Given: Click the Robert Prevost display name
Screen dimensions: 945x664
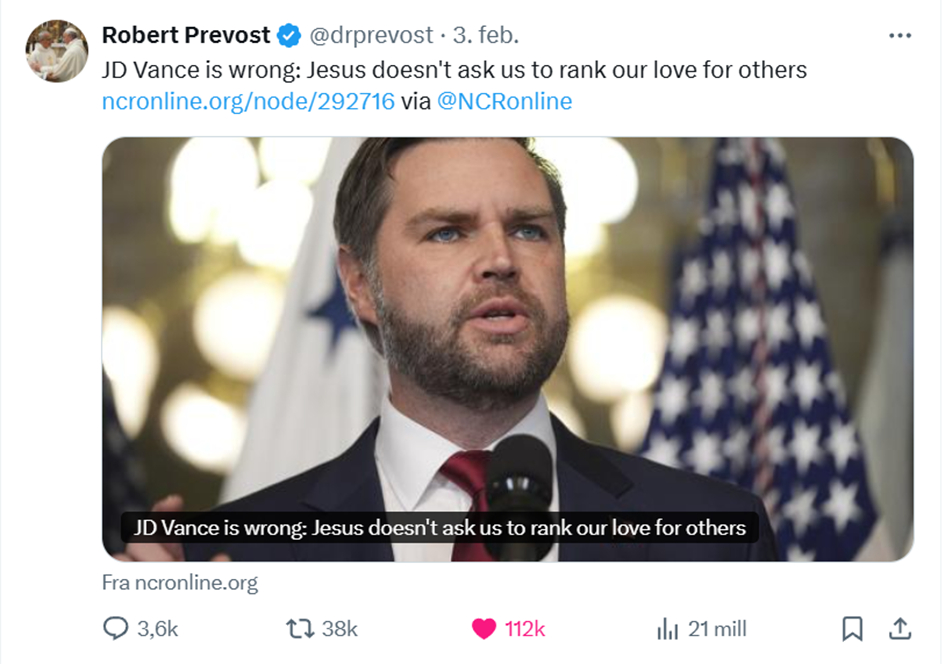Looking at the screenshot, I should coord(186,36).
